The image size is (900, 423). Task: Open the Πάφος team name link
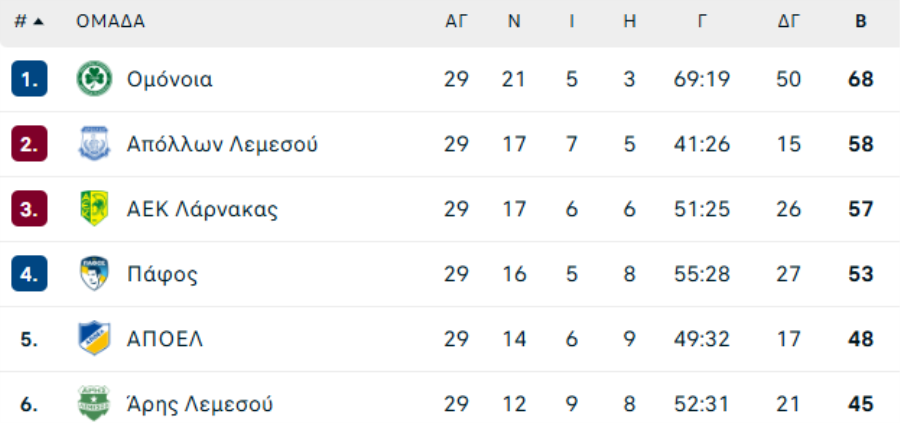pos(162,274)
